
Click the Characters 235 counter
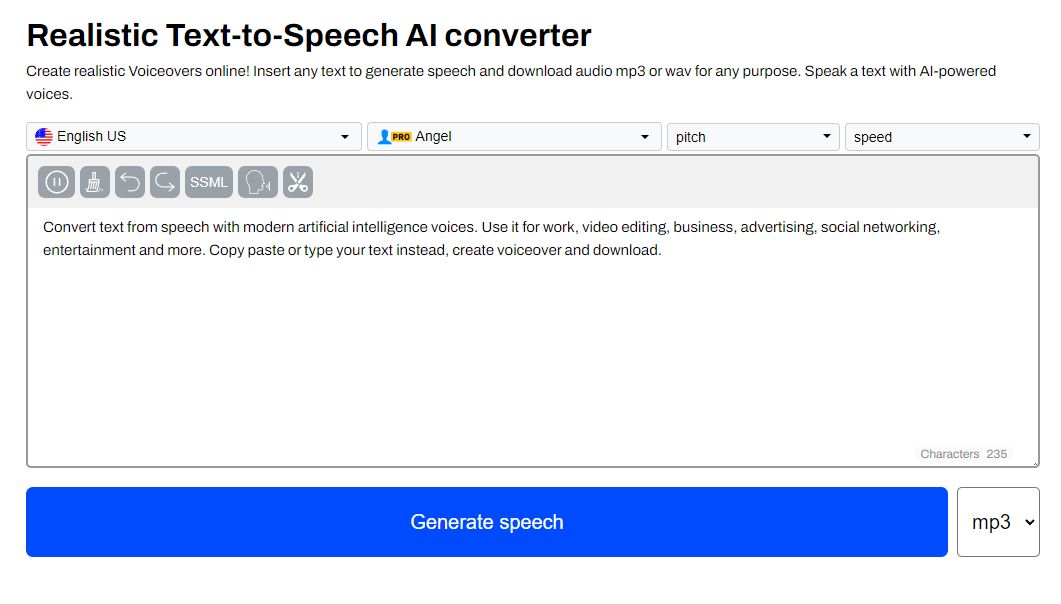(963, 453)
